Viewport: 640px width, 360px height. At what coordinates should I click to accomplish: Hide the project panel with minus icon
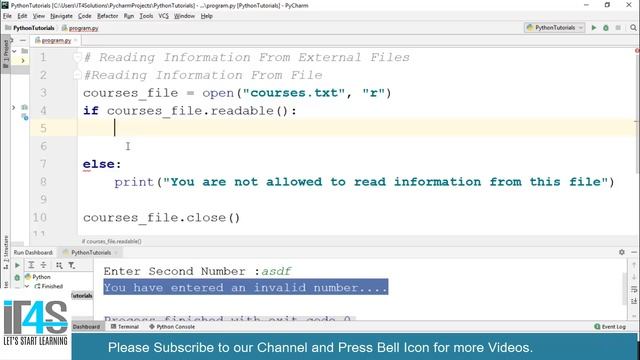click(x=23, y=40)
